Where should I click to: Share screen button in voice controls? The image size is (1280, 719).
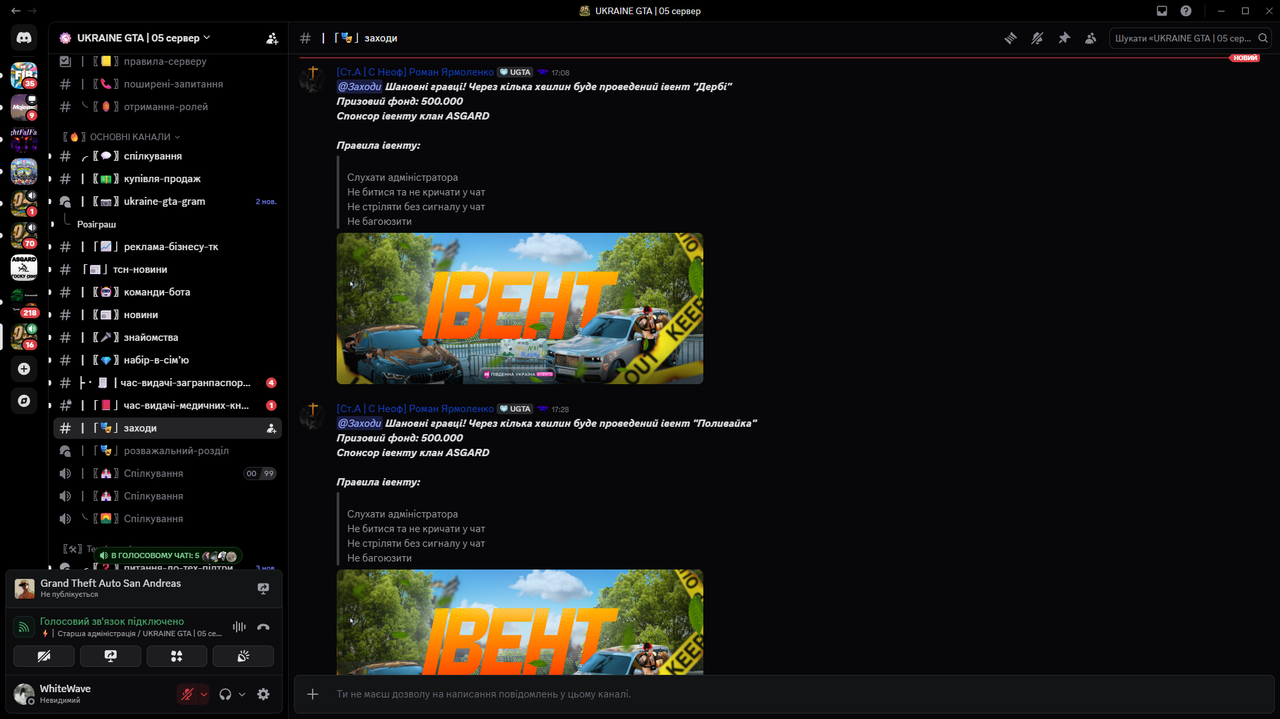[110, 656]
